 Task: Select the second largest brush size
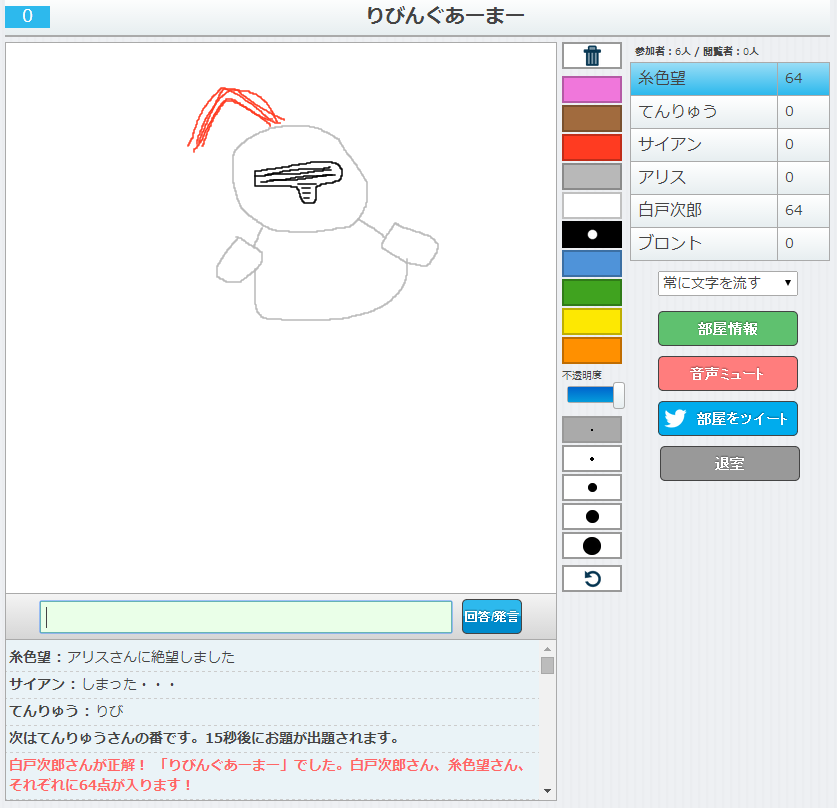(x=591, y=516)
